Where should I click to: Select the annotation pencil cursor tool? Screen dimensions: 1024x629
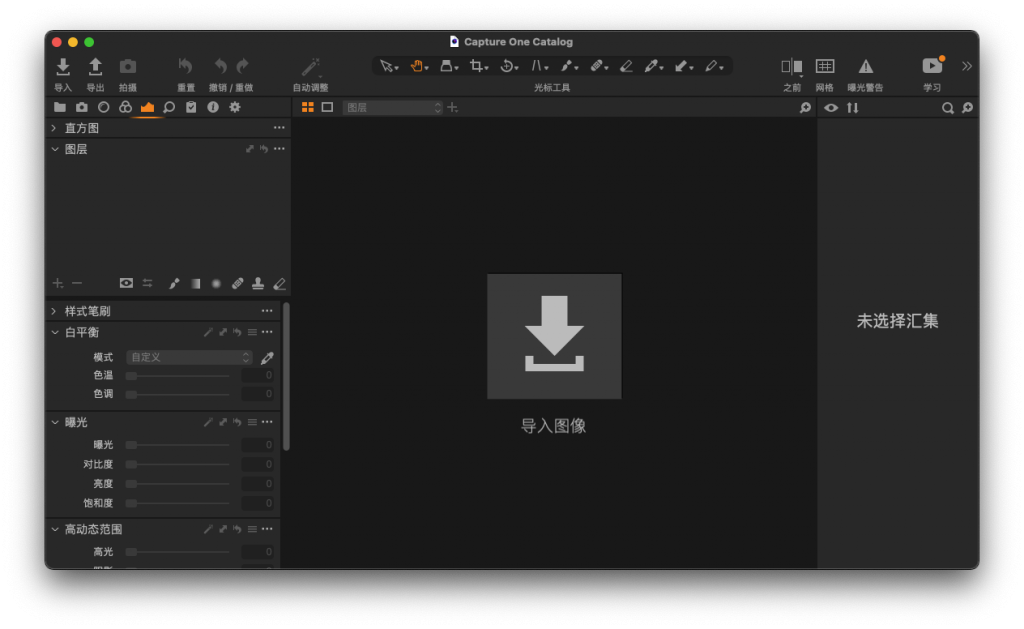tap(713, 66)
